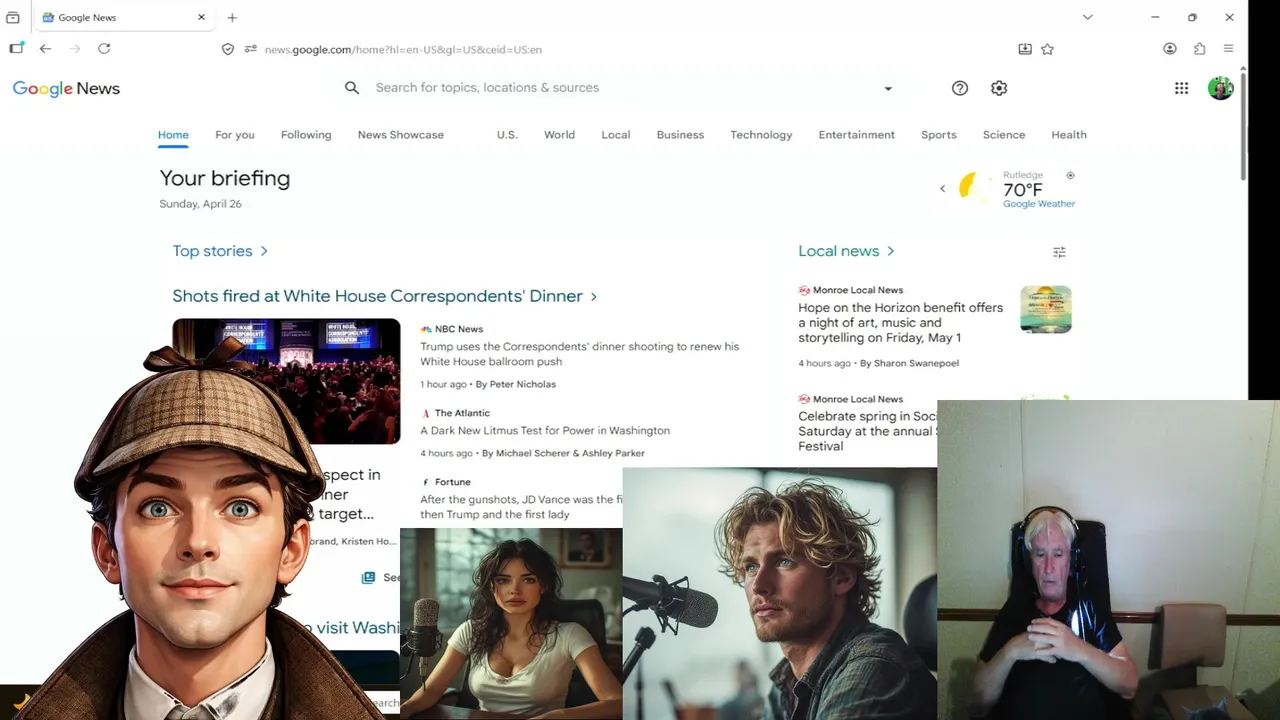Open the Firefox extensions puzzle icon
The width and height of the screenshot is (1280, 720).
pos(1199,48)
